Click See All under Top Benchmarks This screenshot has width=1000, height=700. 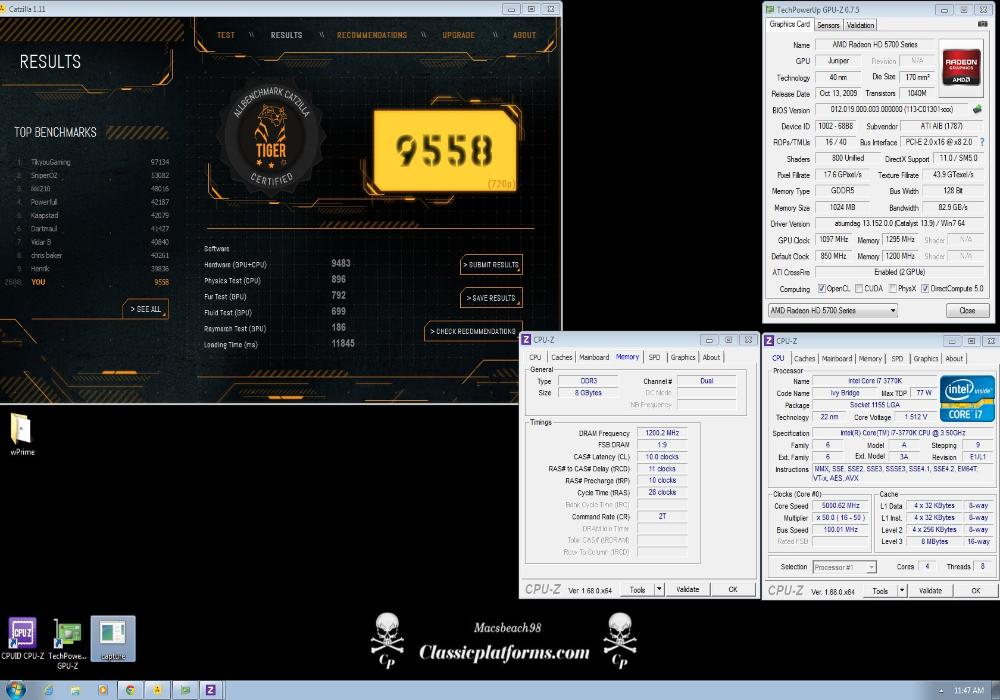[x=145, y=309]
